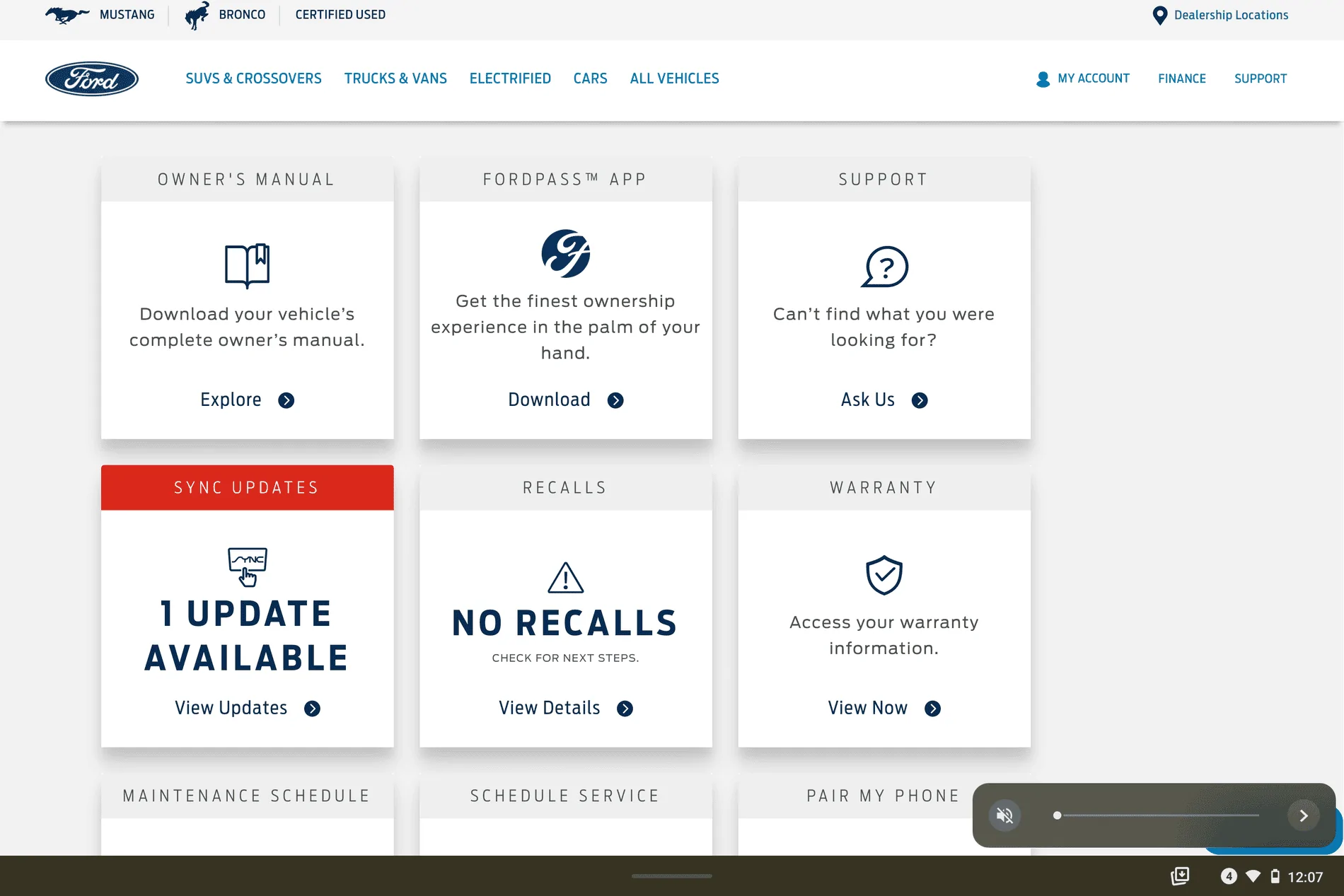Image resolution: width=1344 pixels, height=896 pixels.
Task: Click the battery status icon
Action: tap(1275, 876)
